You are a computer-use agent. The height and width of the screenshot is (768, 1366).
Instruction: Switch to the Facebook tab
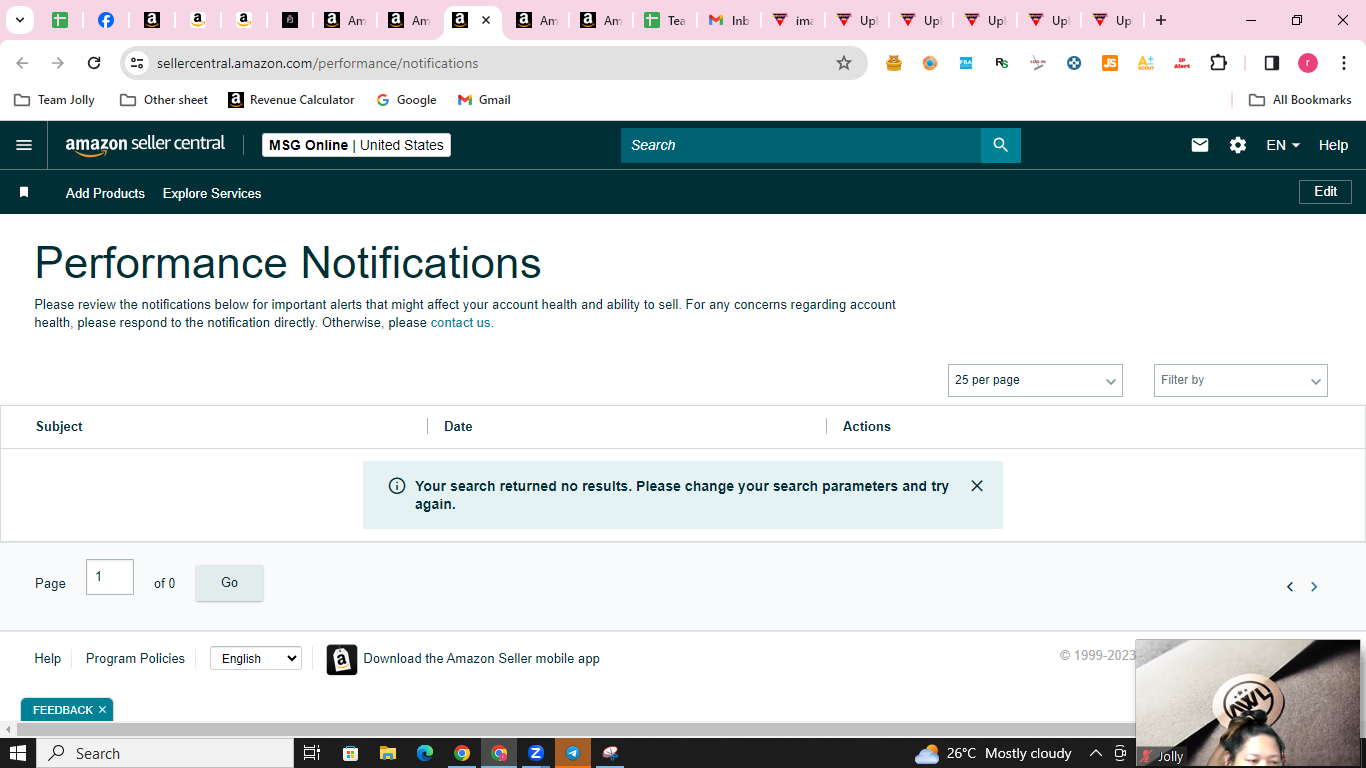105,20
